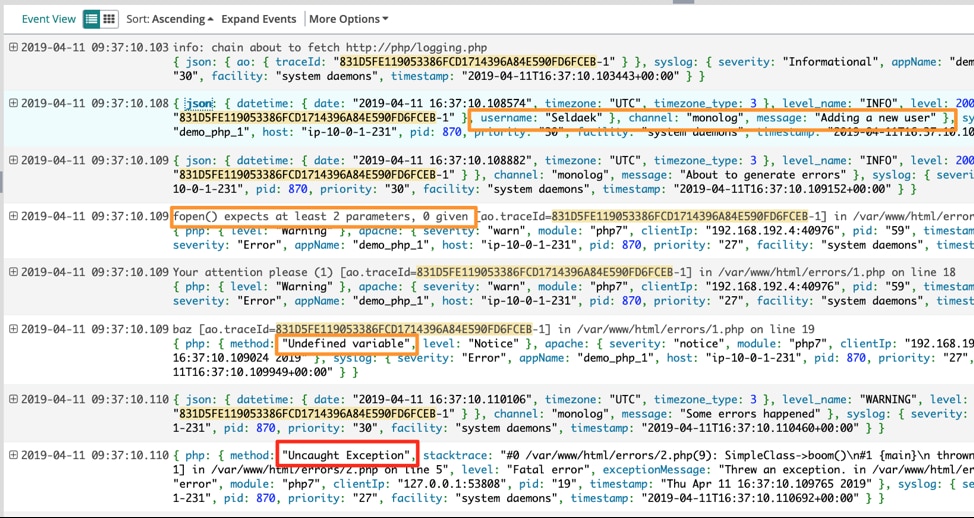Click the "Seldaek" username value

click(578, 117)
